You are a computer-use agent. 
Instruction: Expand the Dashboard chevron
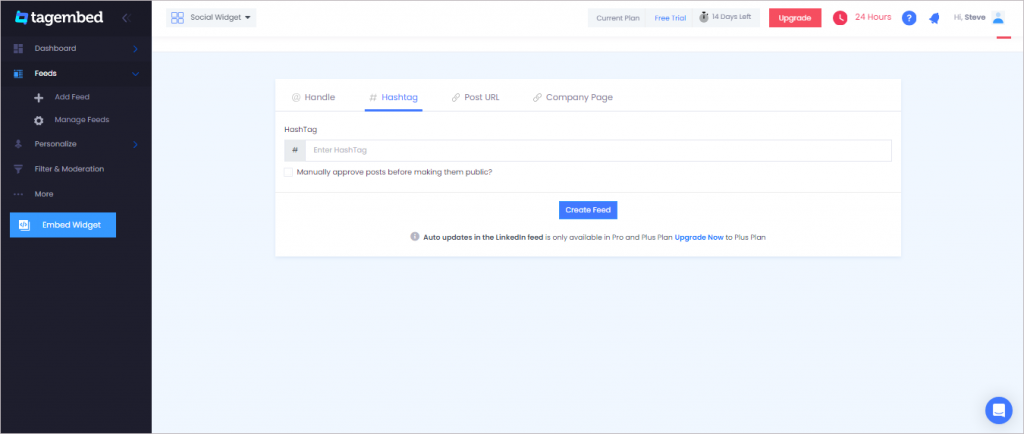click(135, 48)
